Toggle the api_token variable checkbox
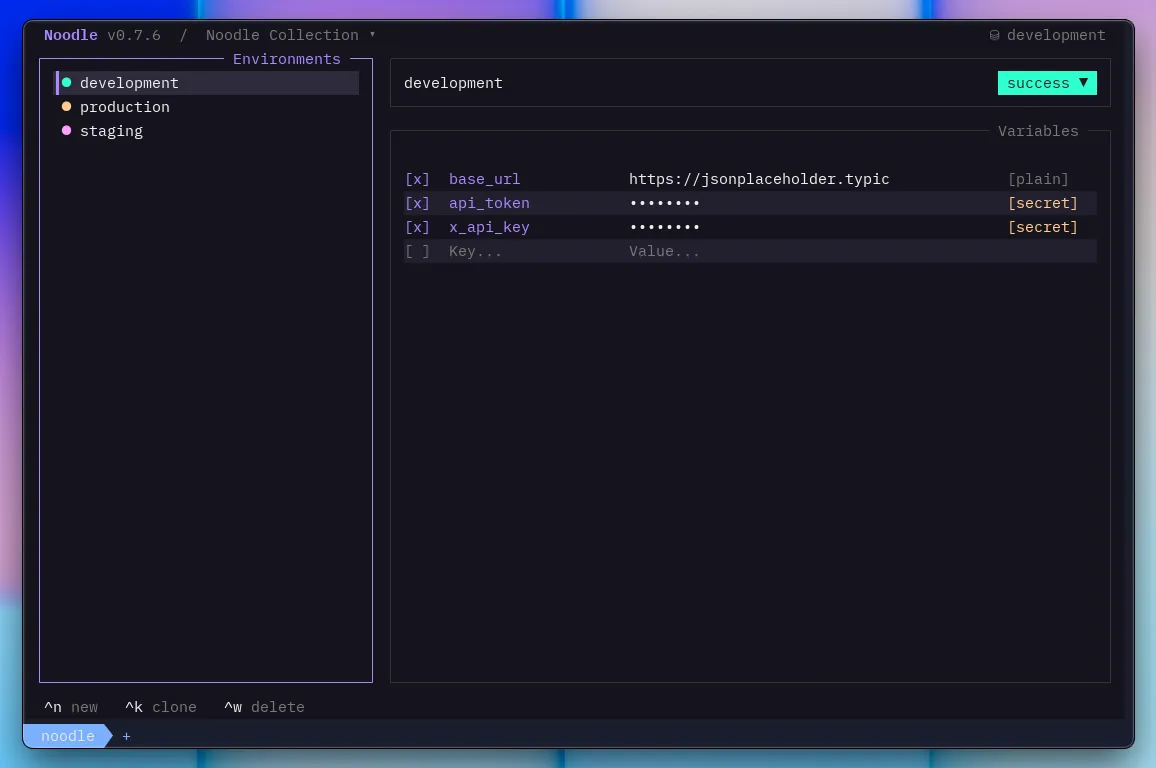Screen dimensions: 1156x768 [417, 203]
